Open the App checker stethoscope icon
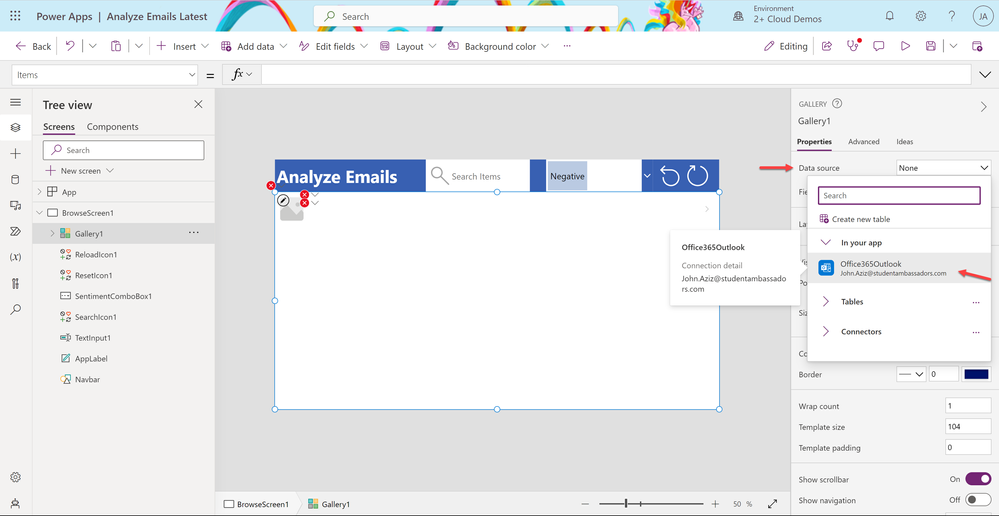The width and height of the screenshot is (999, 516). click(x=853, y=46)
